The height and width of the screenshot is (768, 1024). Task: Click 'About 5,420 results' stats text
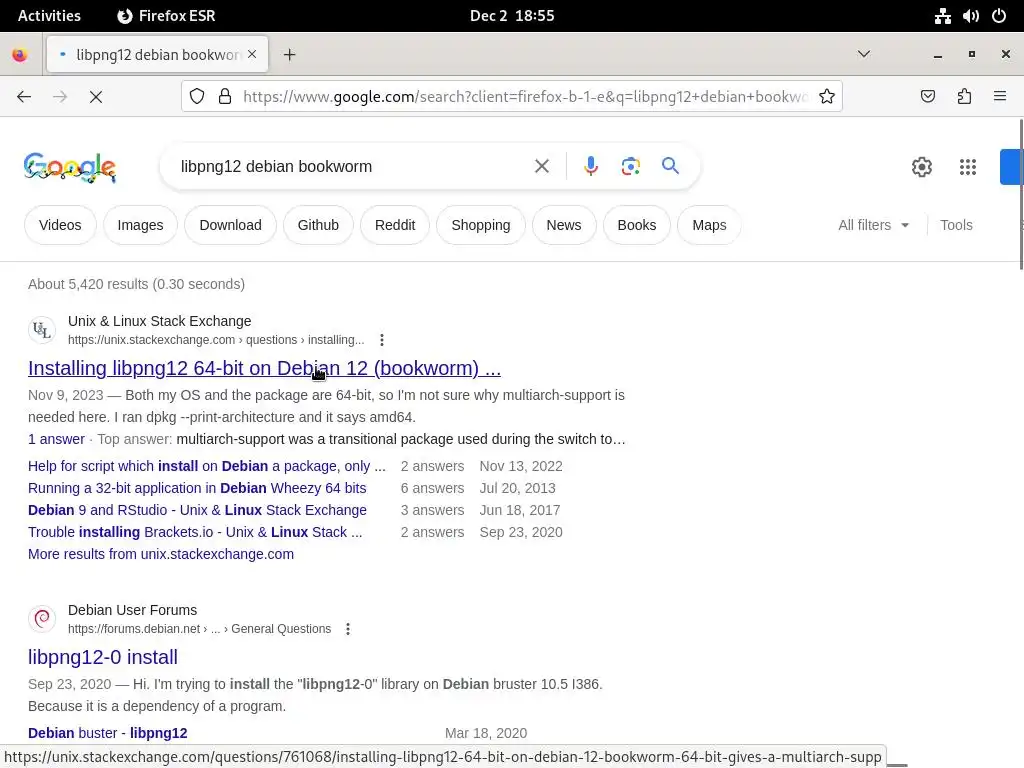click(136, 284)
